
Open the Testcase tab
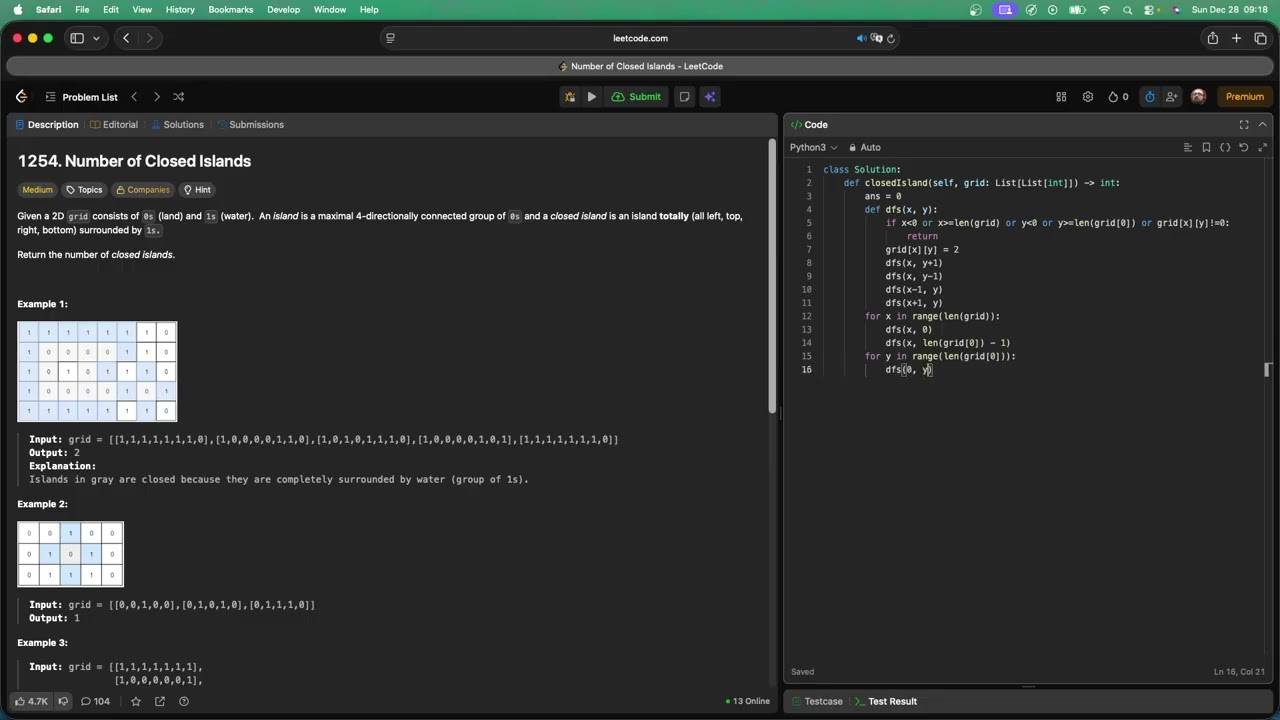point(816,701)
